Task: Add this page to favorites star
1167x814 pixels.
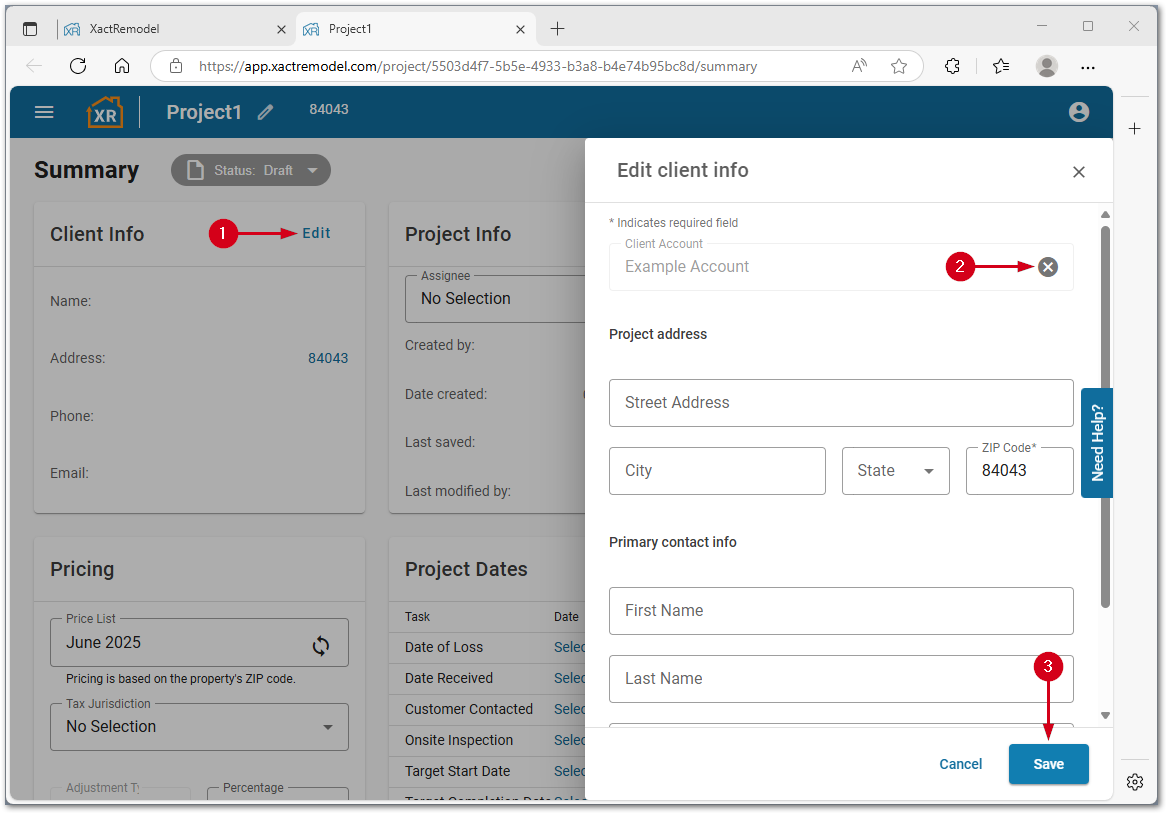Action: coord(899,66)
